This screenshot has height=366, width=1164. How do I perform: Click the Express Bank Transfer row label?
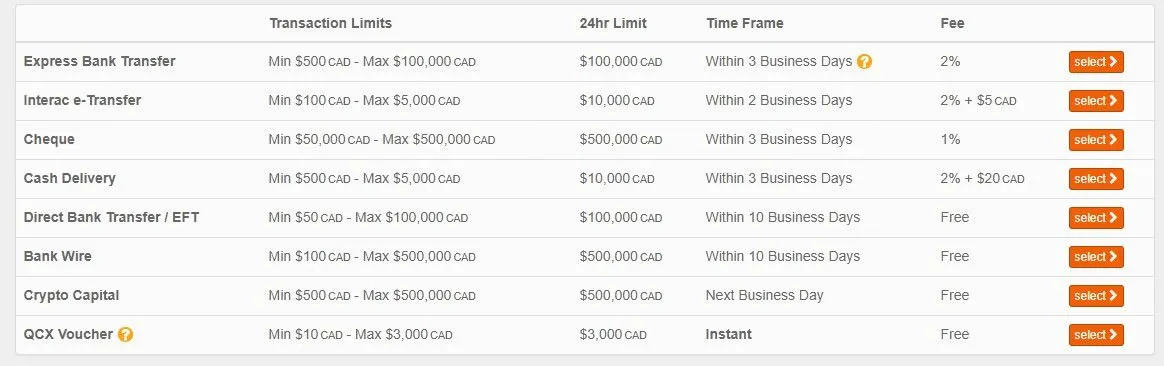[x=99, y=61]
